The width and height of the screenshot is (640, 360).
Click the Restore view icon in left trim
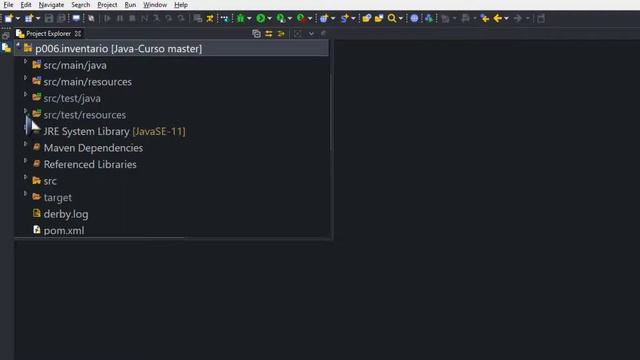5,36
